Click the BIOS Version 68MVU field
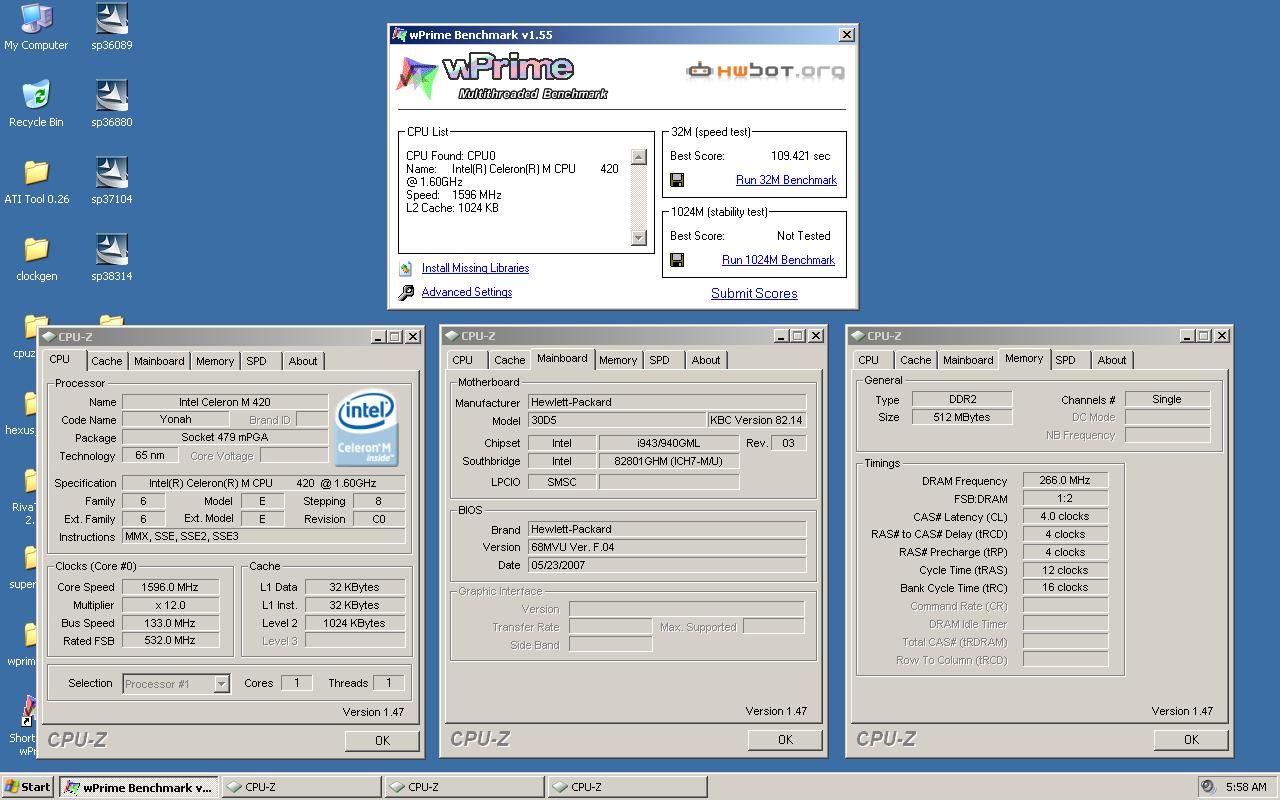 tap(665, 547)
